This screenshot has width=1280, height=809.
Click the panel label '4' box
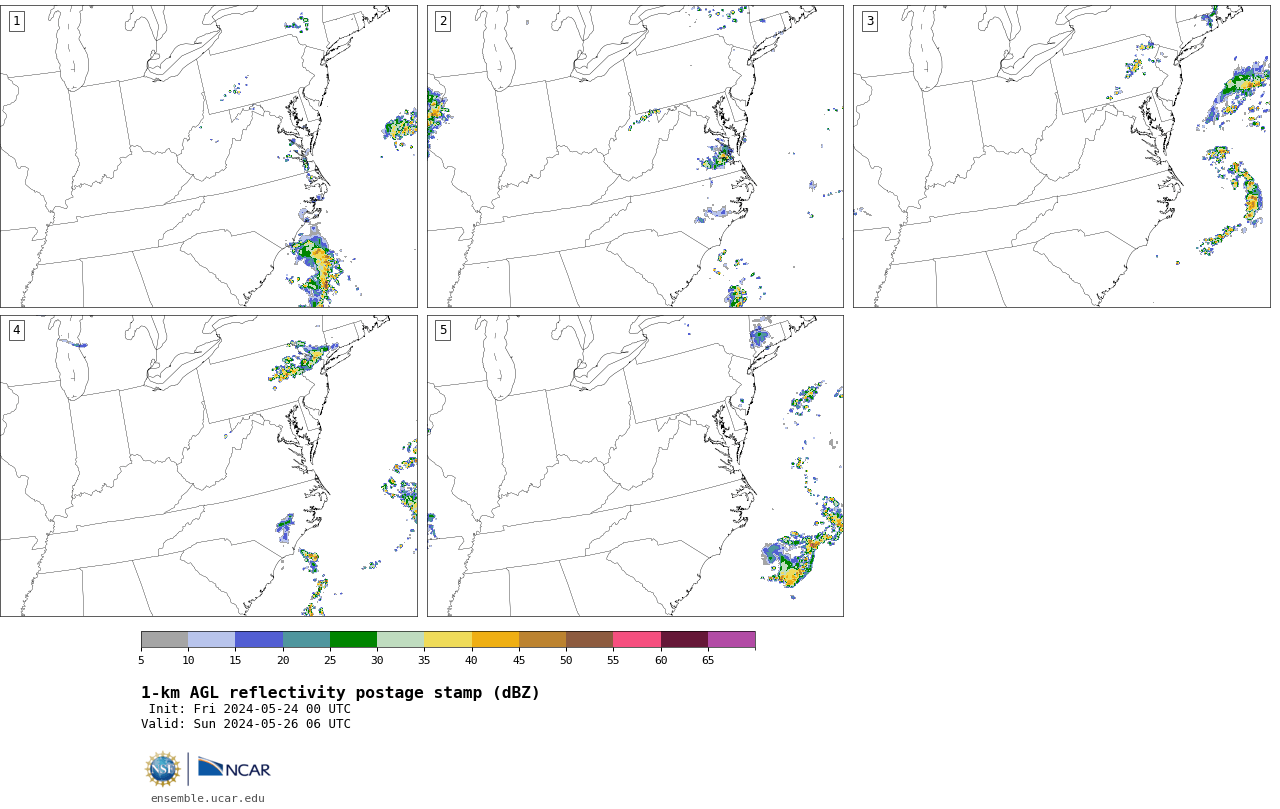(x=16, y=330)
